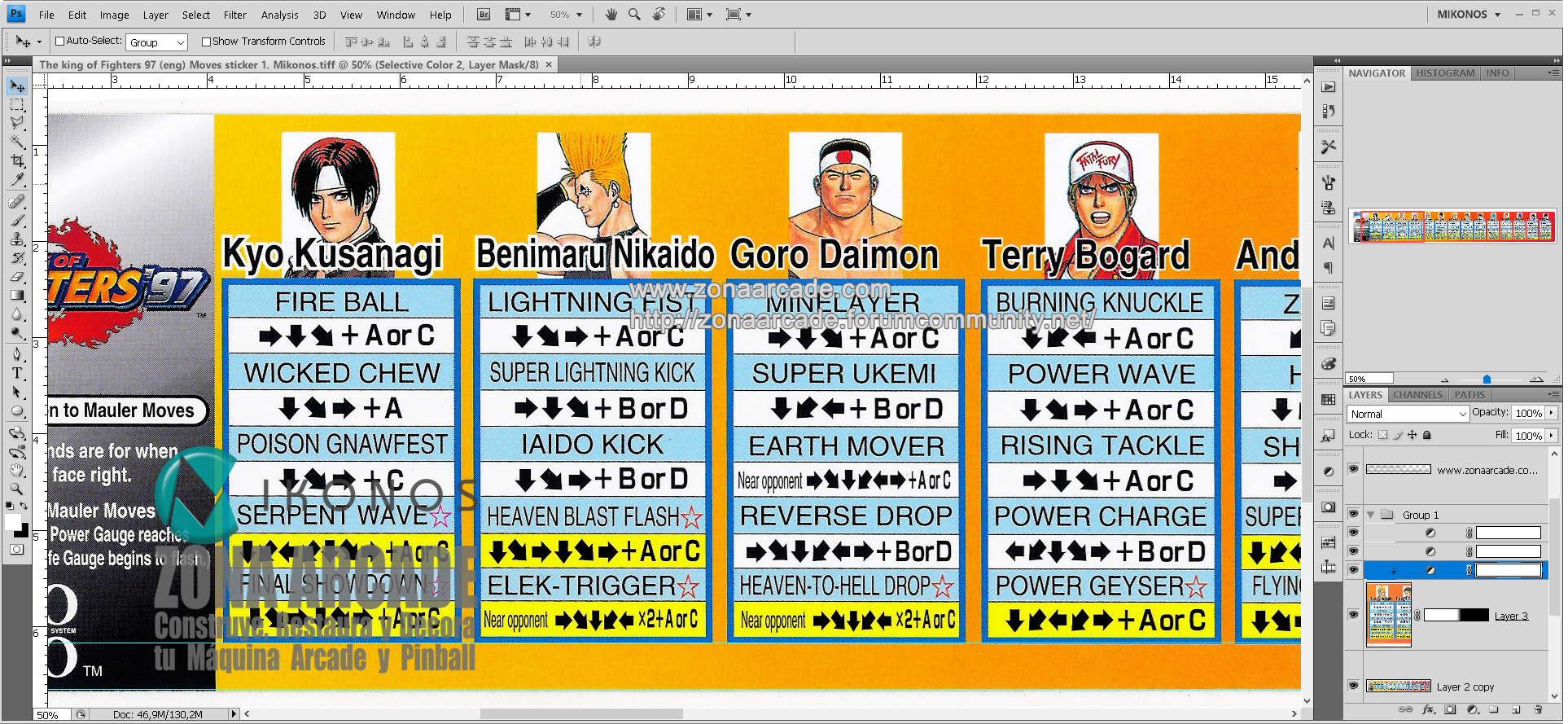Select the Gradient tool
This screenshot has width=1568, height=724.
click(x=17, y=295)
